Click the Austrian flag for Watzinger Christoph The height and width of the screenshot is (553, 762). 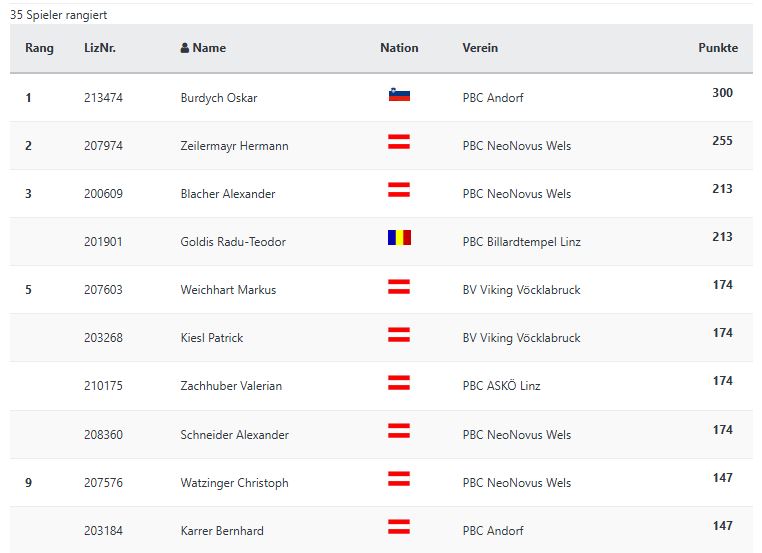[x=399, y=479]
